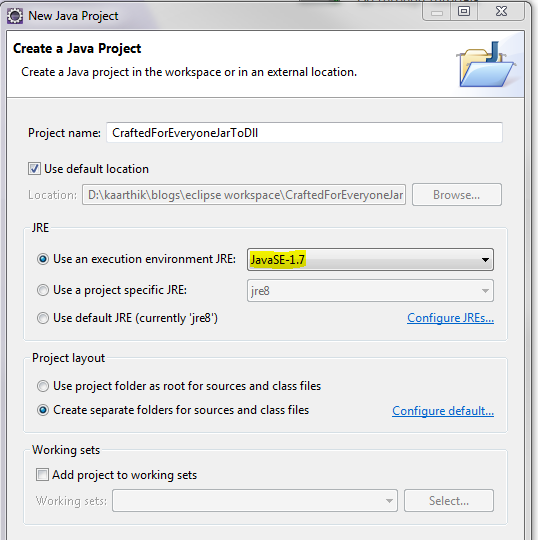The height and width of the screenshot is (540, 538).
Task: Open the Configure JREs... link
Action: tap(451, 318)
